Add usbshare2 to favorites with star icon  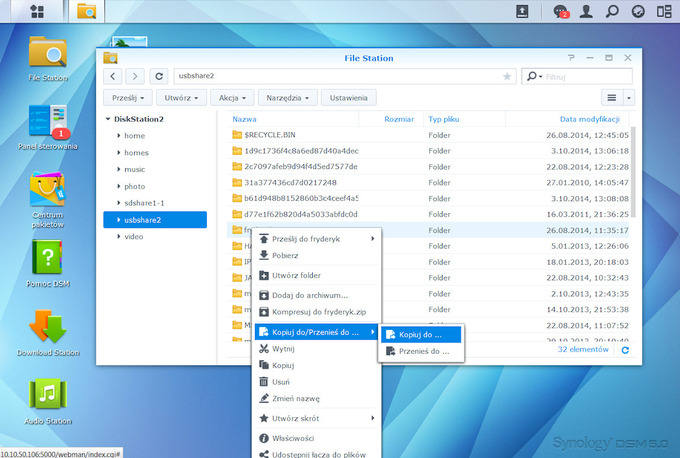pos(507,76)
